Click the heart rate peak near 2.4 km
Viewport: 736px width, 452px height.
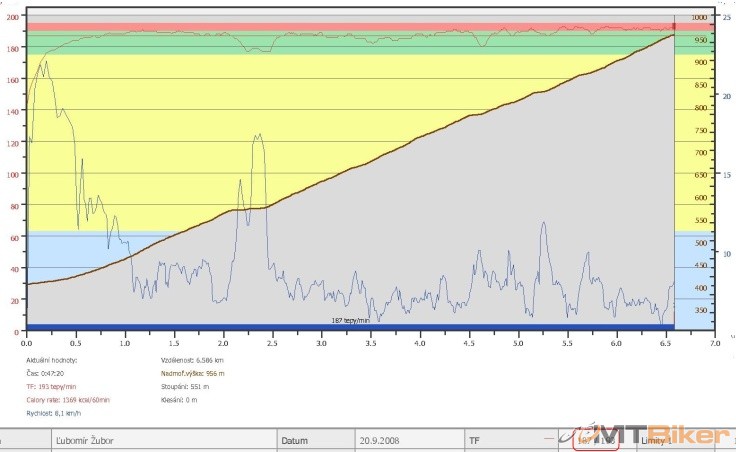(x=258, y=135)
